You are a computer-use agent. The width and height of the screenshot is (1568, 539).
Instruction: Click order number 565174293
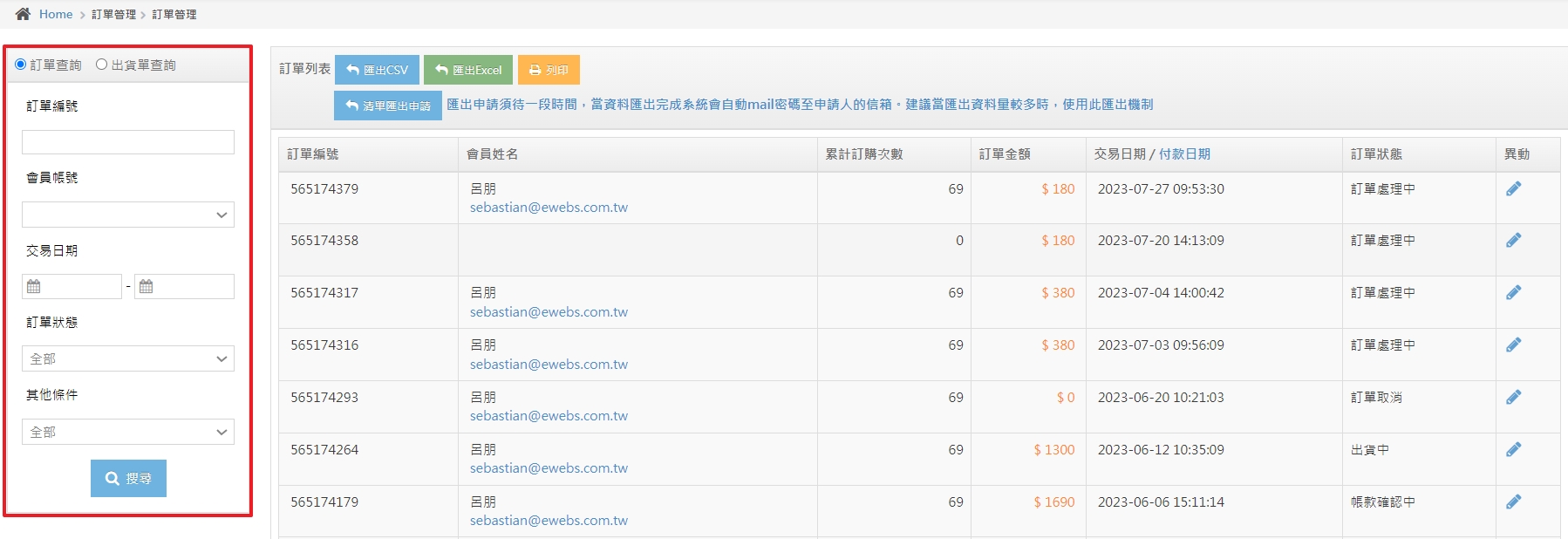pos(324,398)
